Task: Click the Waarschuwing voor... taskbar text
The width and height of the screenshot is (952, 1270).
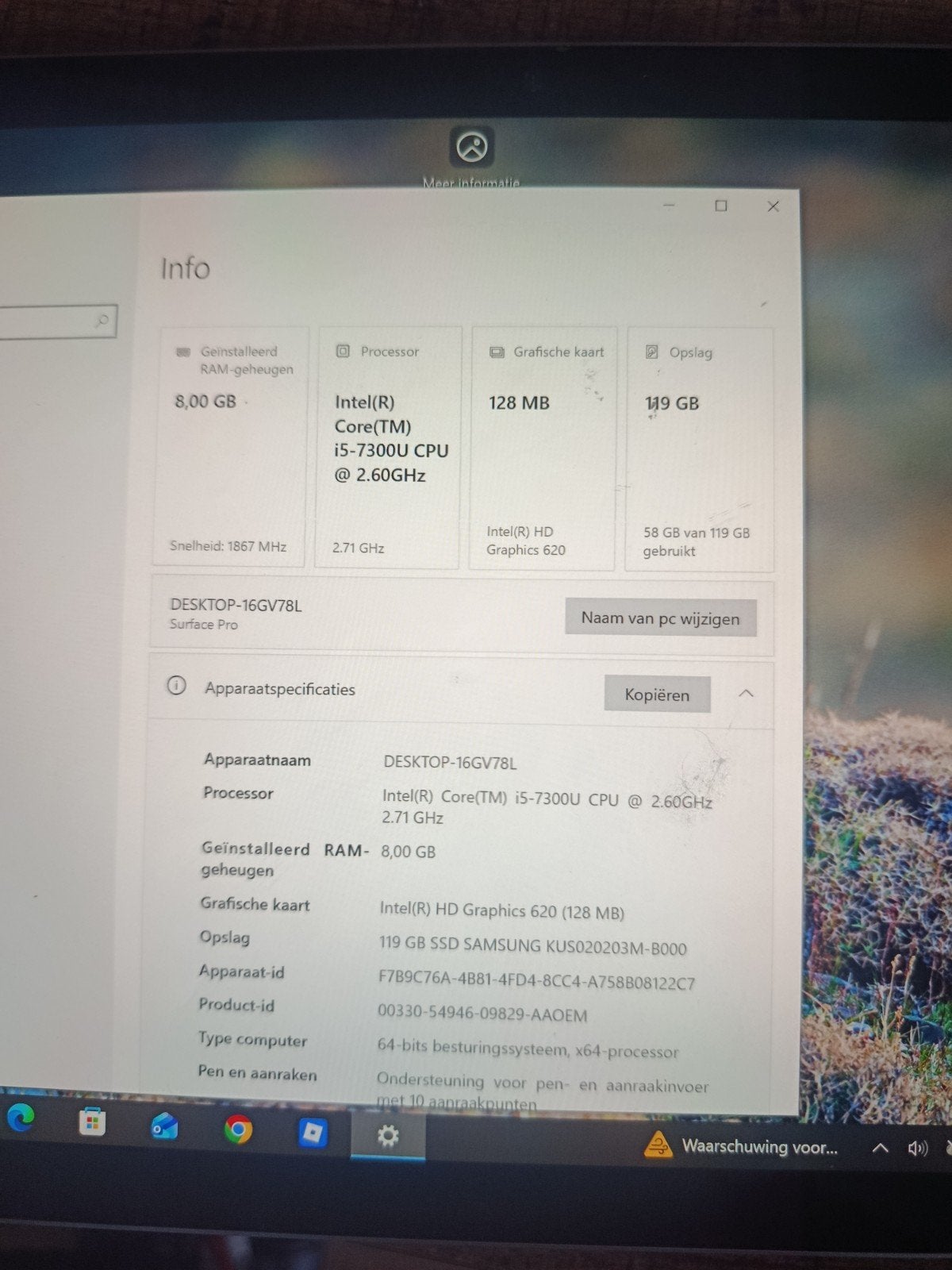Action: coord(759,1146)
